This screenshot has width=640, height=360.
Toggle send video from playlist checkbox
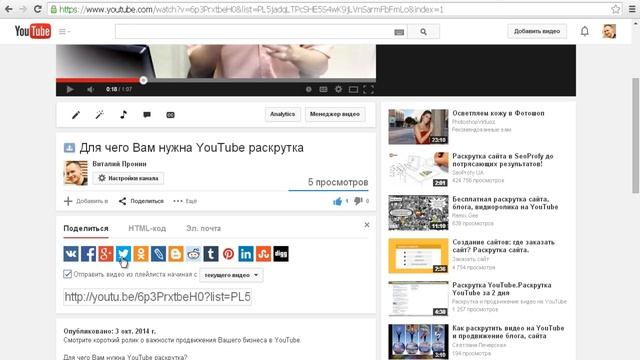pyautogui.click(x=68, y=274)
